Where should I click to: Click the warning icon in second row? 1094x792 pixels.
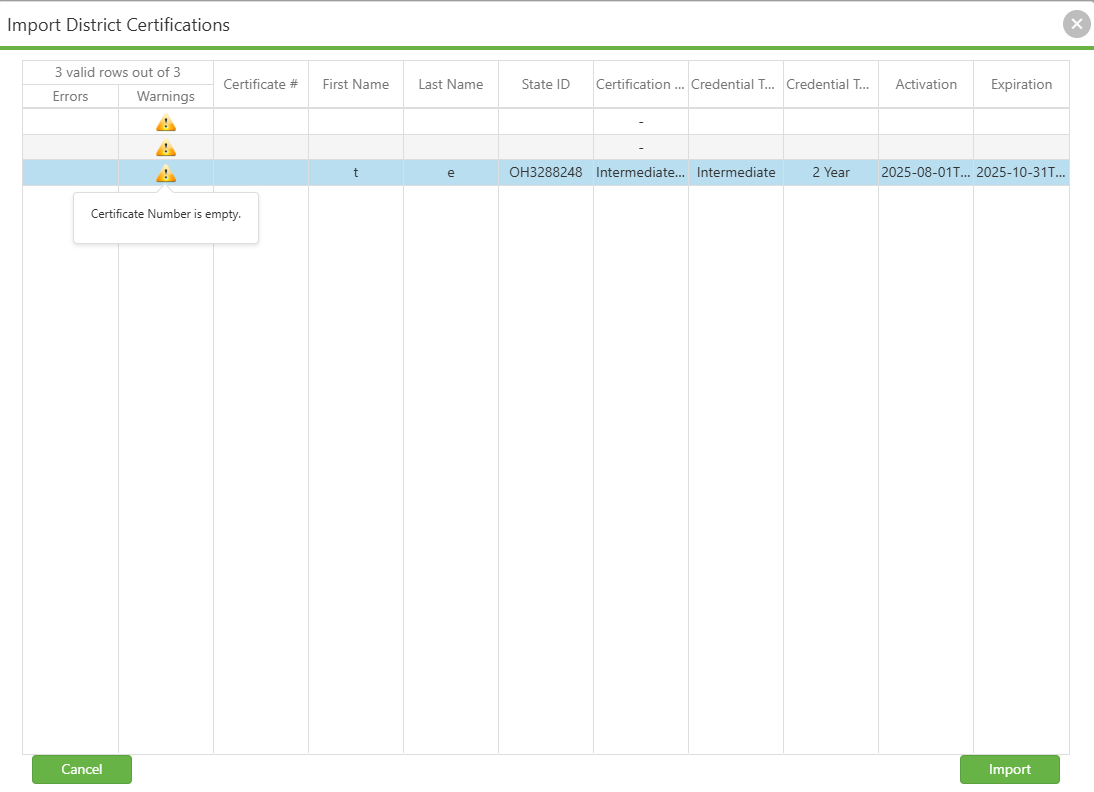click(165, 148)
